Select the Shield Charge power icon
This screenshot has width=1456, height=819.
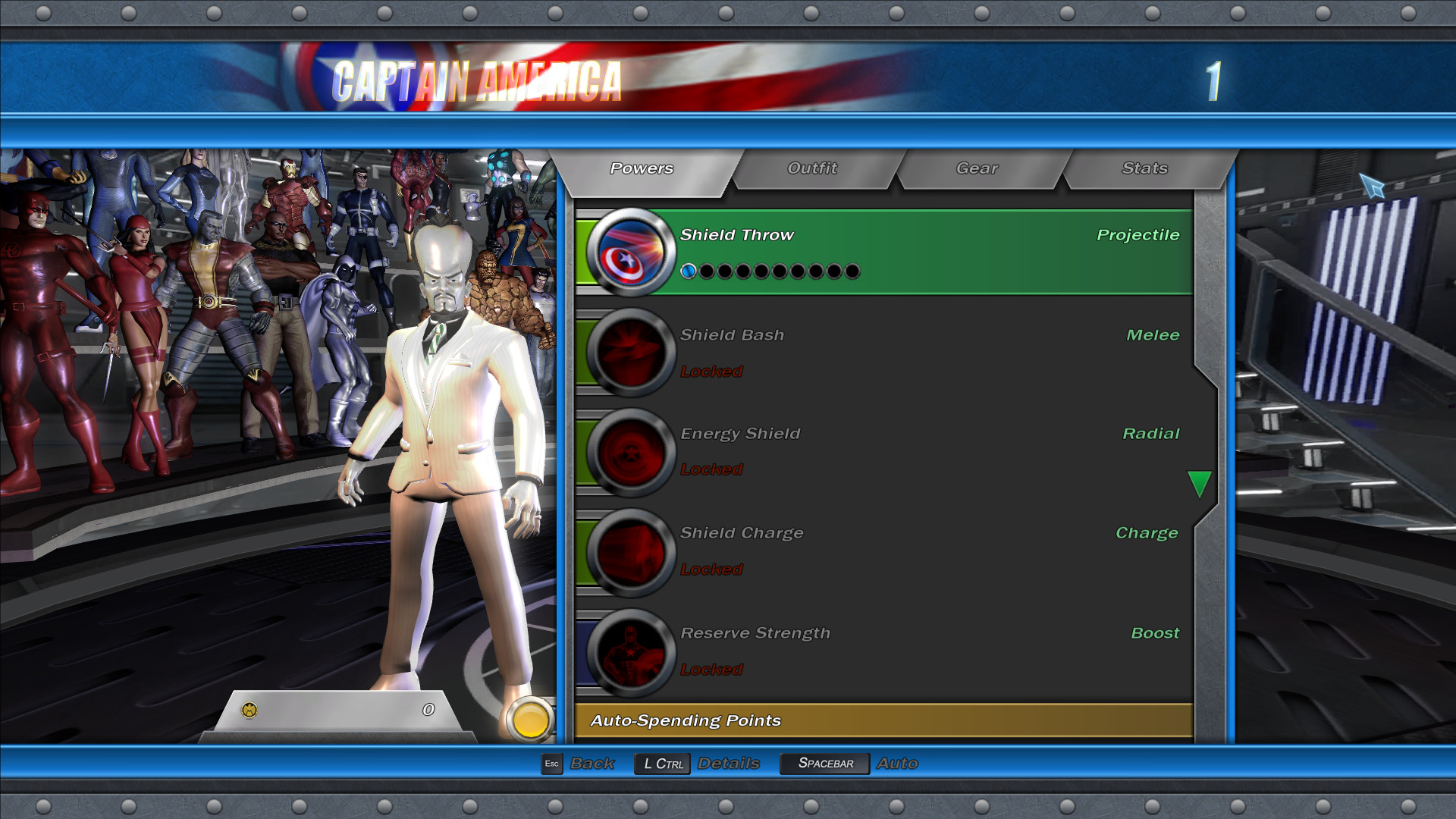coord(630,552)
